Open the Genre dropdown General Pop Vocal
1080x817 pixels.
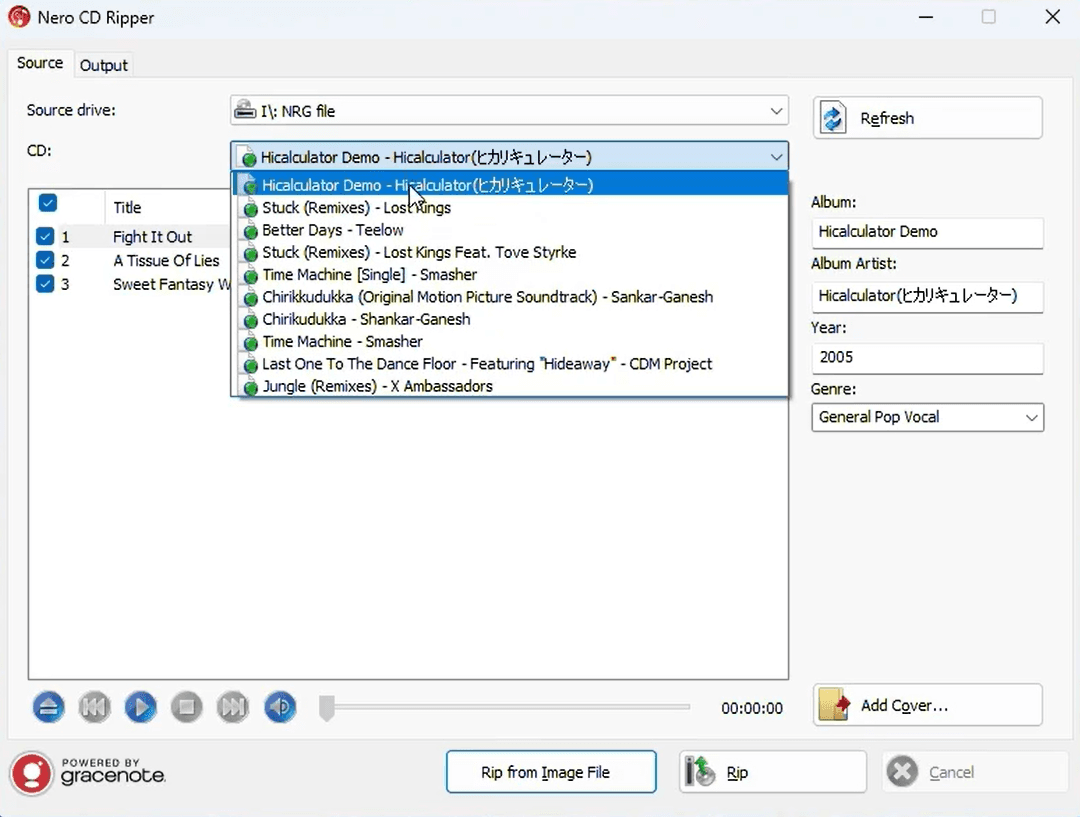click(x=927, y=417)
